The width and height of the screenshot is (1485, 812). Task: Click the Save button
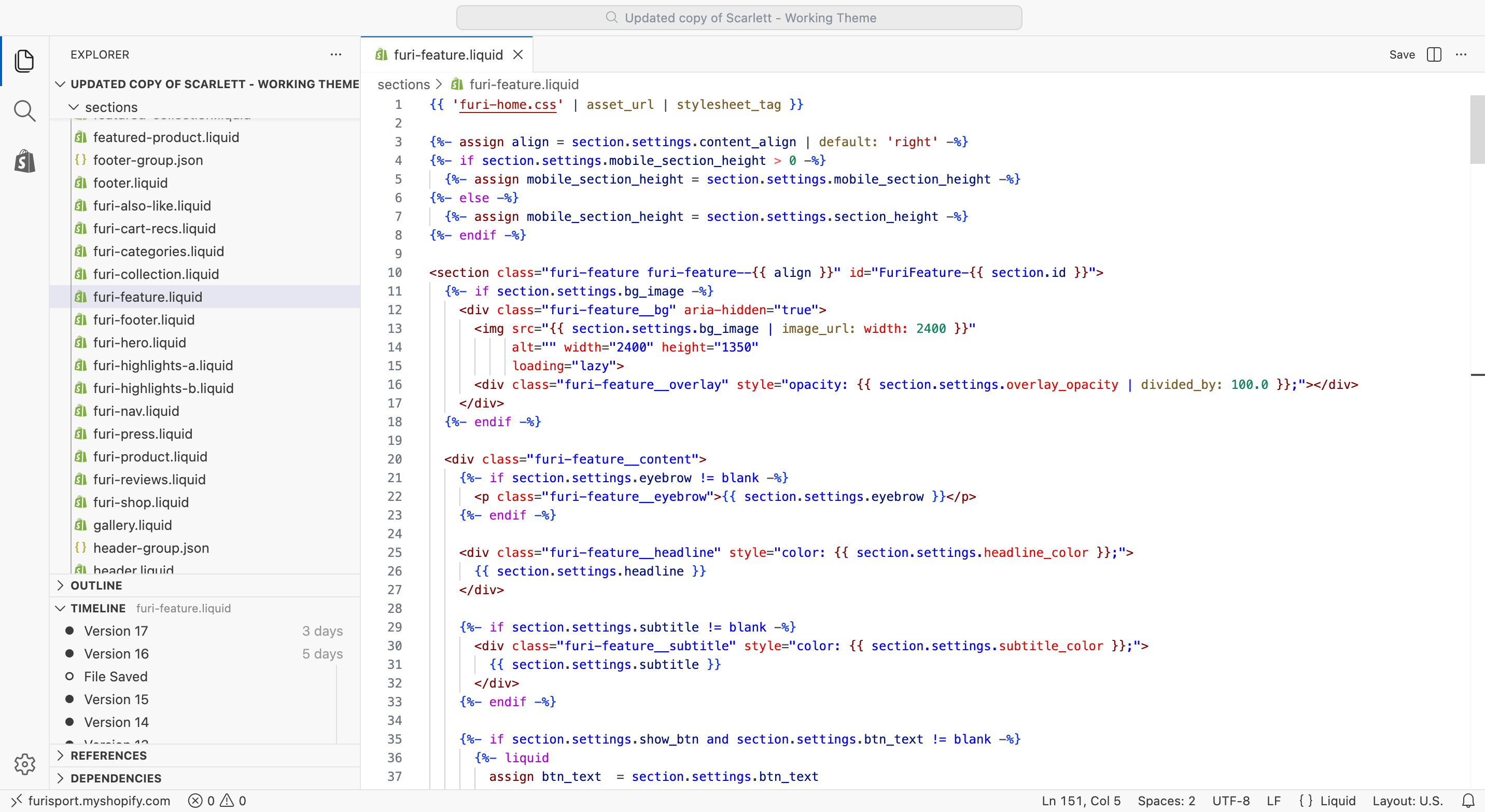tap(1402, 54)
